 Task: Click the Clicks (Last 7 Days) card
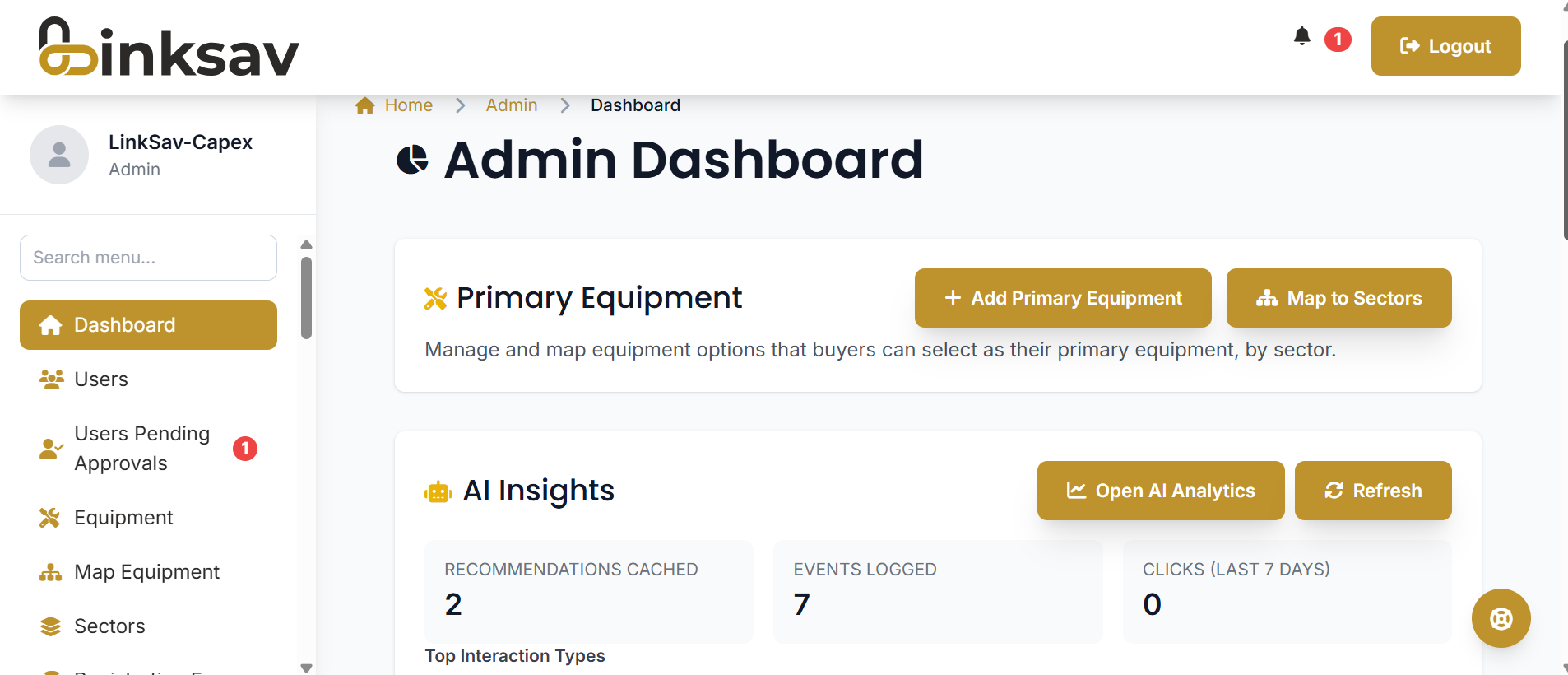click(x=1287, y=591)
